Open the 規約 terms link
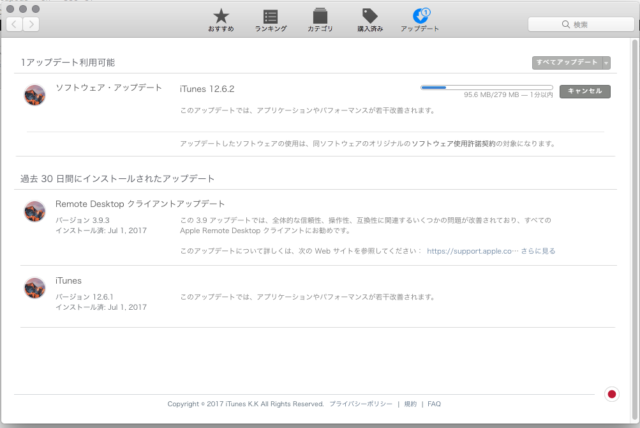640x428 pixels. pos(410,404)
